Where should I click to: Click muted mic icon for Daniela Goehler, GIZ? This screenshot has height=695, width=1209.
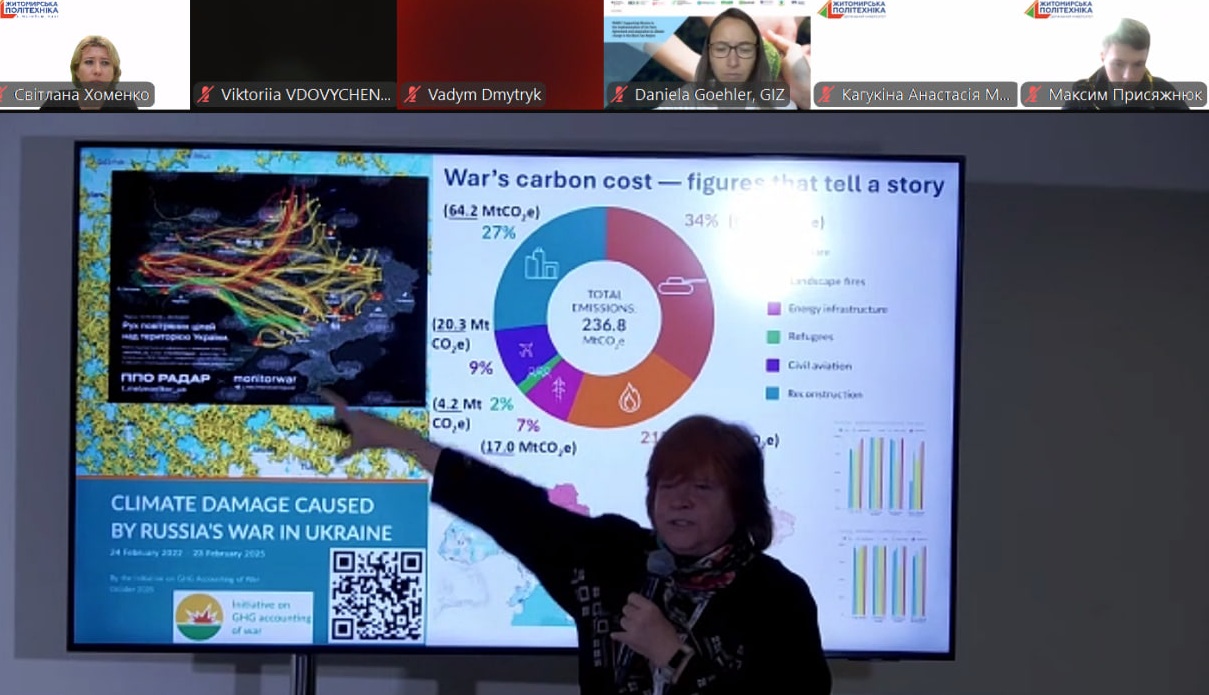(x=619, y=95)
